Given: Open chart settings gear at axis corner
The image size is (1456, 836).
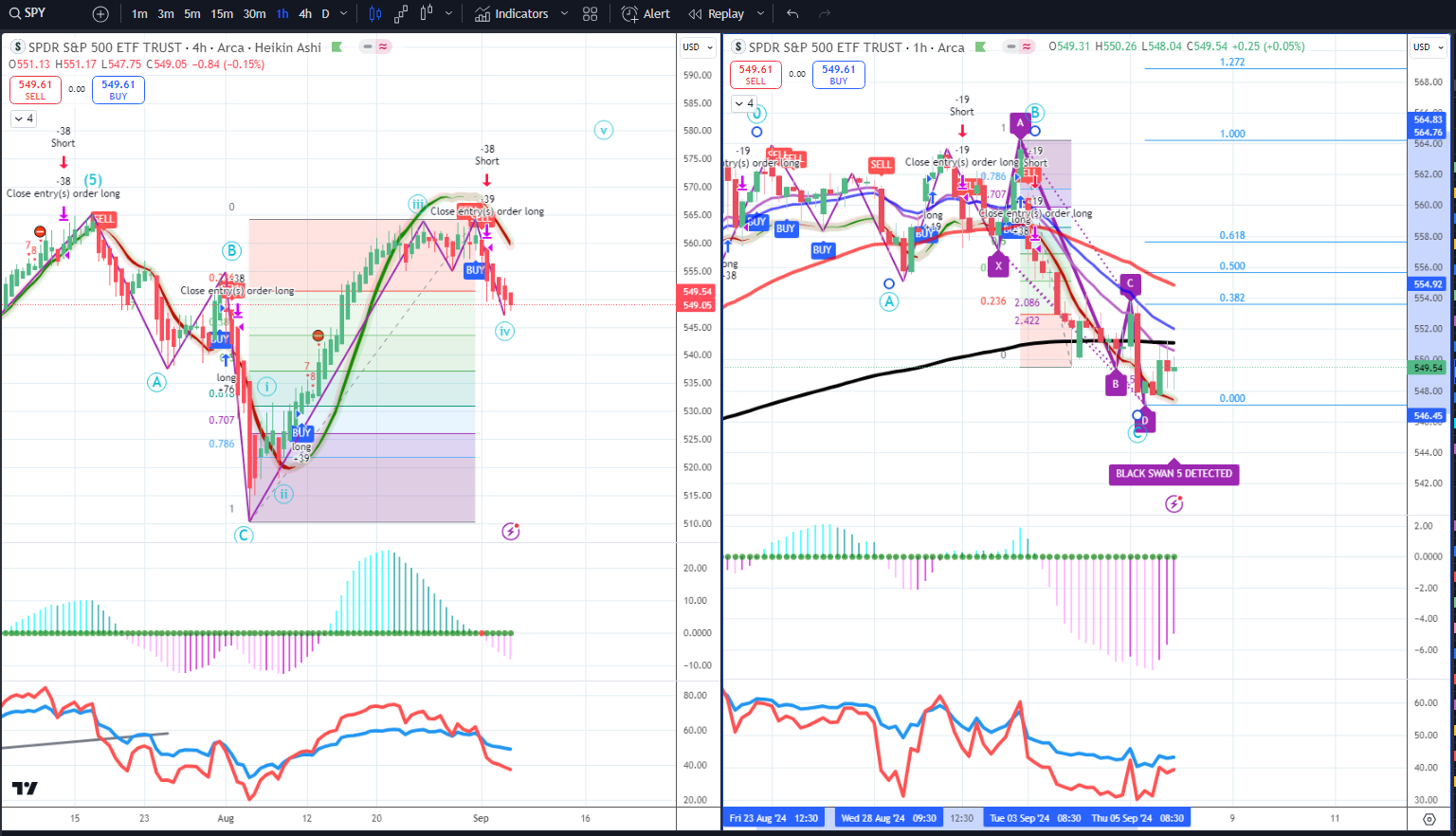Looking at the screenshot, I should (1429, 818).
